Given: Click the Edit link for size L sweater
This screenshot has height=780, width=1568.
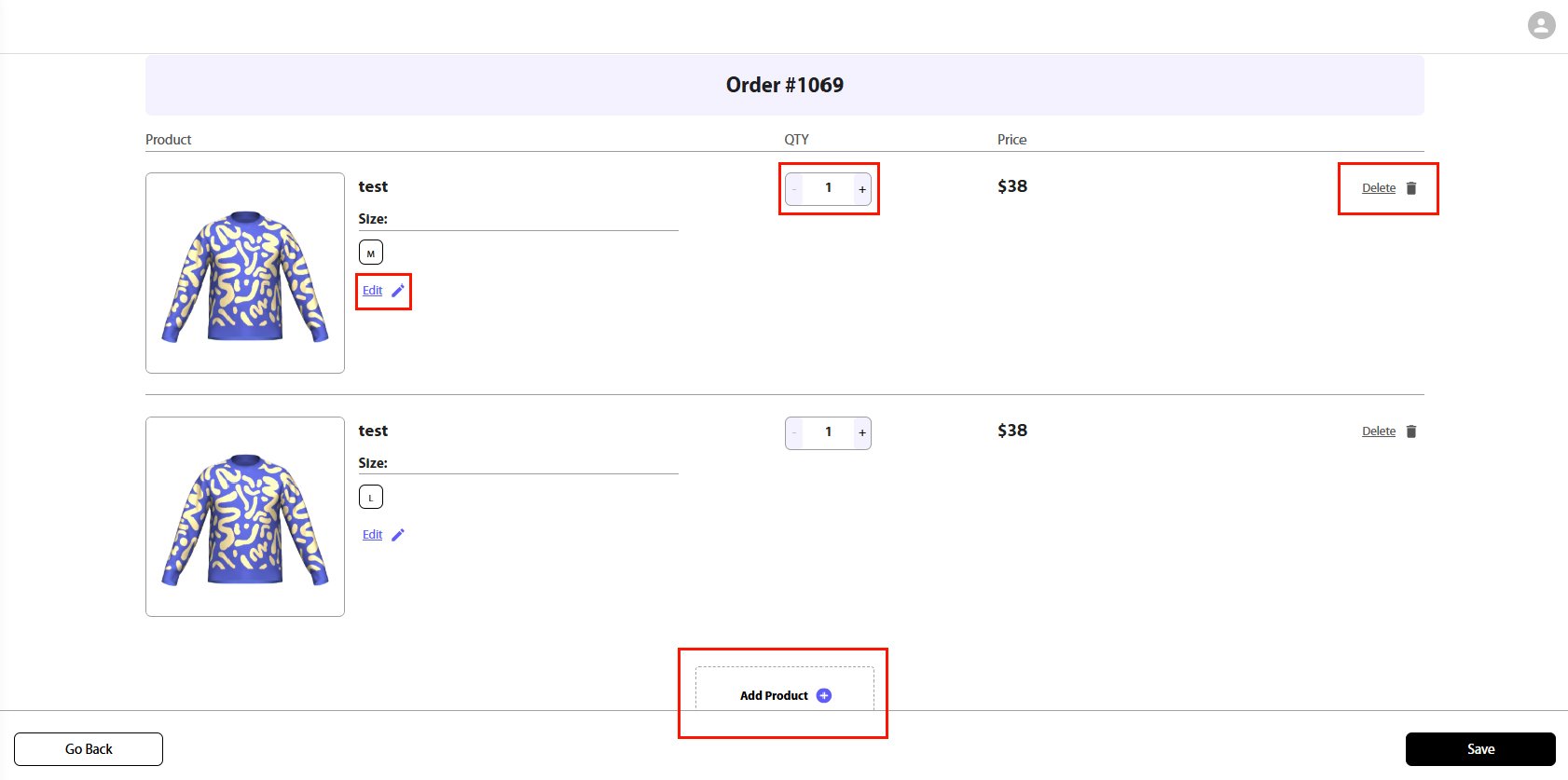Looking at the screenshot, I should [373, 535].
